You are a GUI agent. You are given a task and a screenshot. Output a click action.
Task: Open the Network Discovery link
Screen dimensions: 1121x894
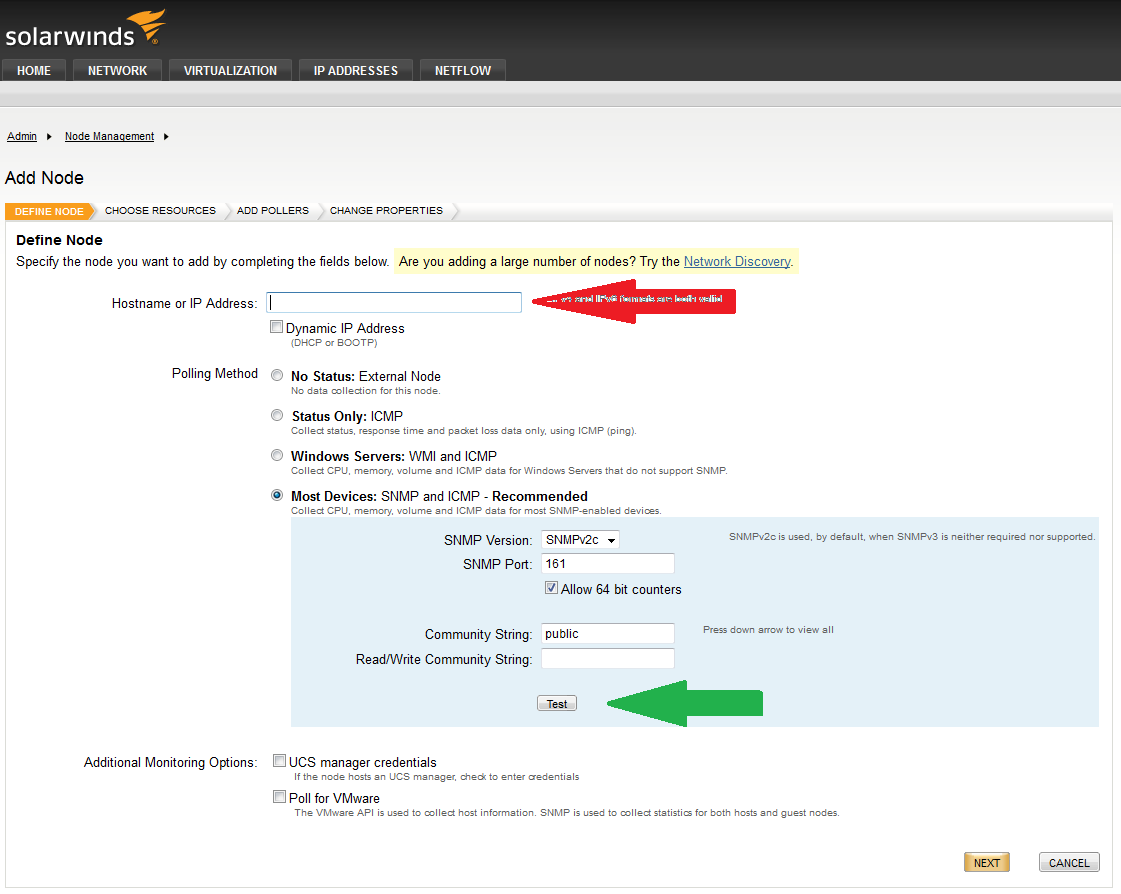tap(737, 261)
